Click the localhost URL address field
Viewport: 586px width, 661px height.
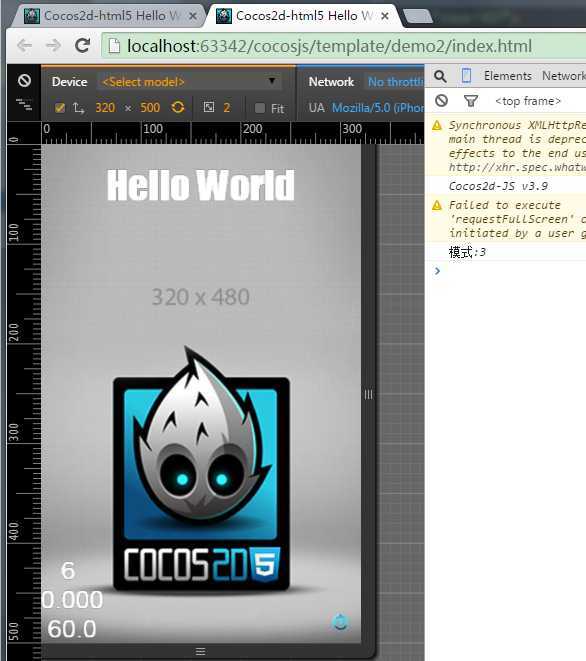pyautogui.click(x=343, y=46)
